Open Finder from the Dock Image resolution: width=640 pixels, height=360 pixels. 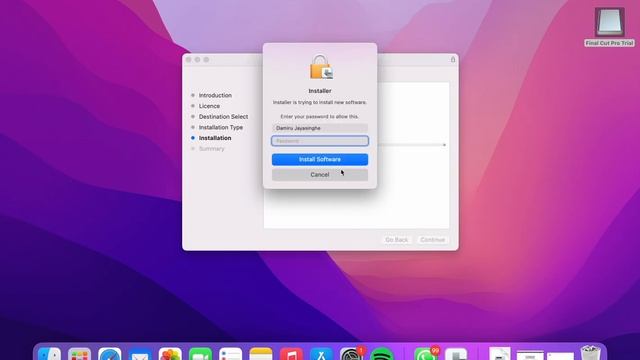pos(49,354)
